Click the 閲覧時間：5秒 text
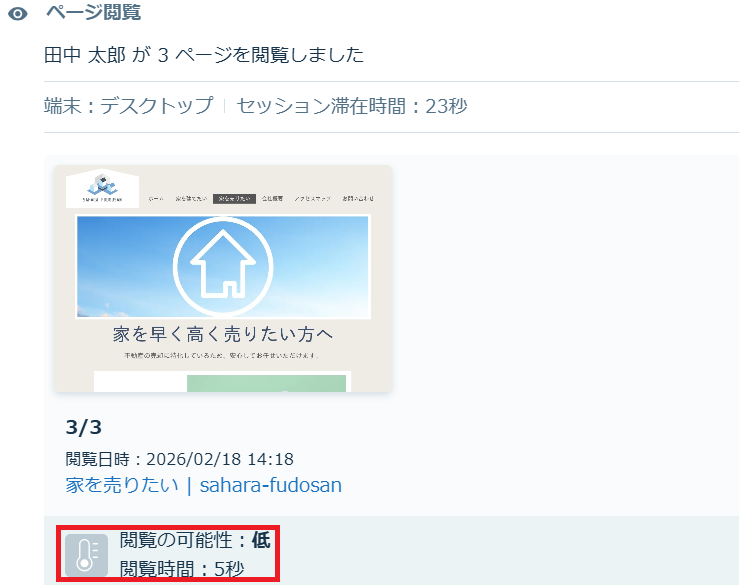The width and height of the screenshot is (739, 585). pos(182,569)
